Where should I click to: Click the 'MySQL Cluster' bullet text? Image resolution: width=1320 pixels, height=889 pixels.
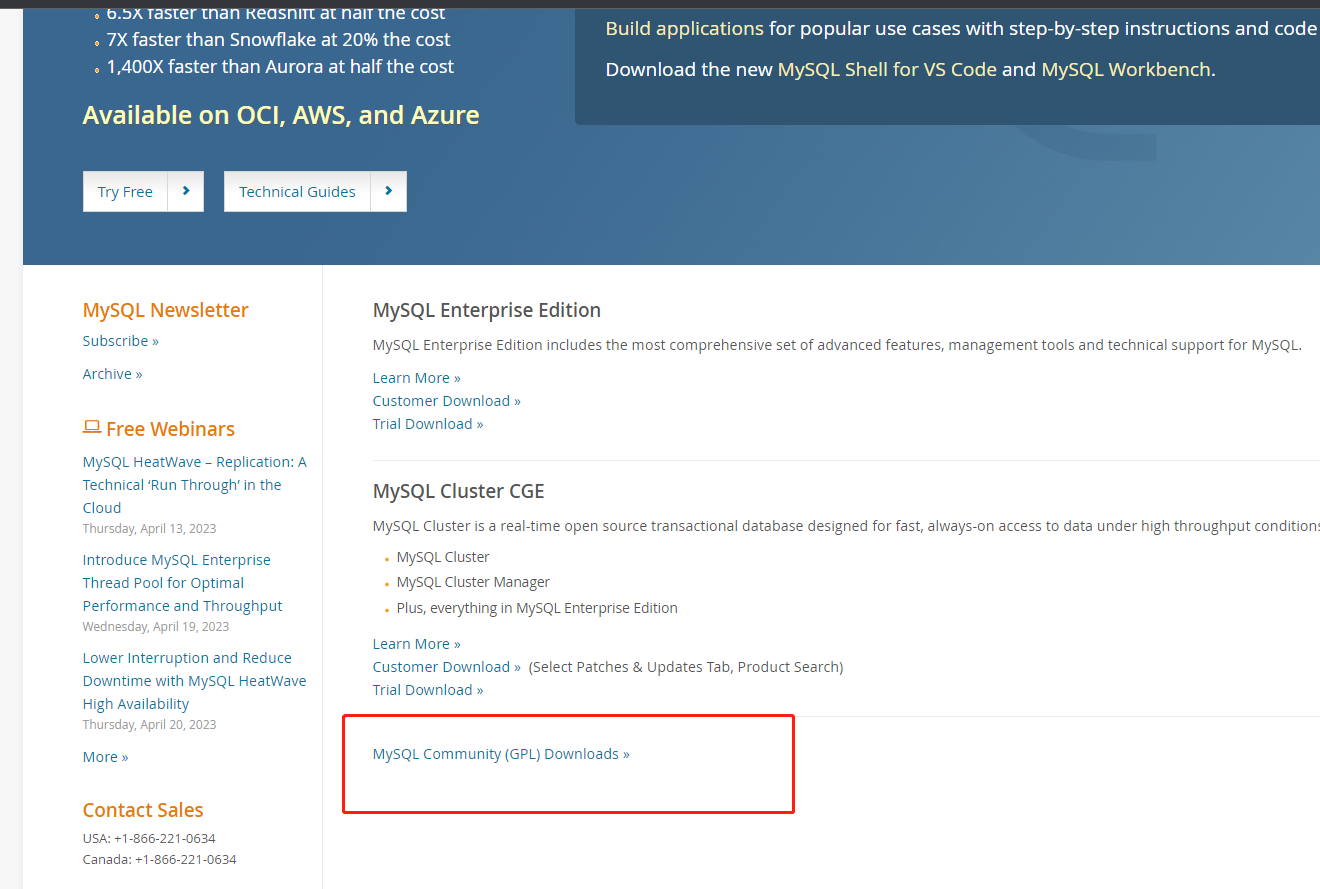(x=443, y=557)
